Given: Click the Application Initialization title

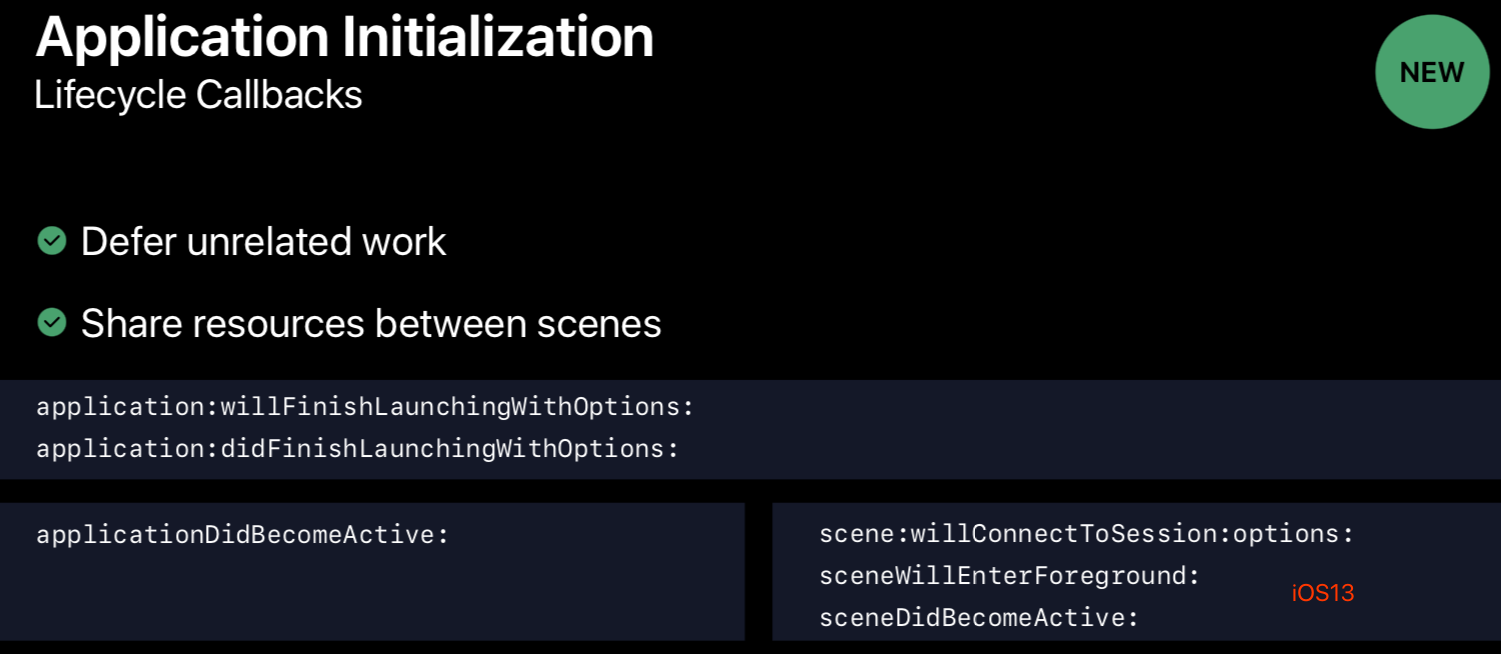Looking at the screenshot, I should [x=344, y=38].
